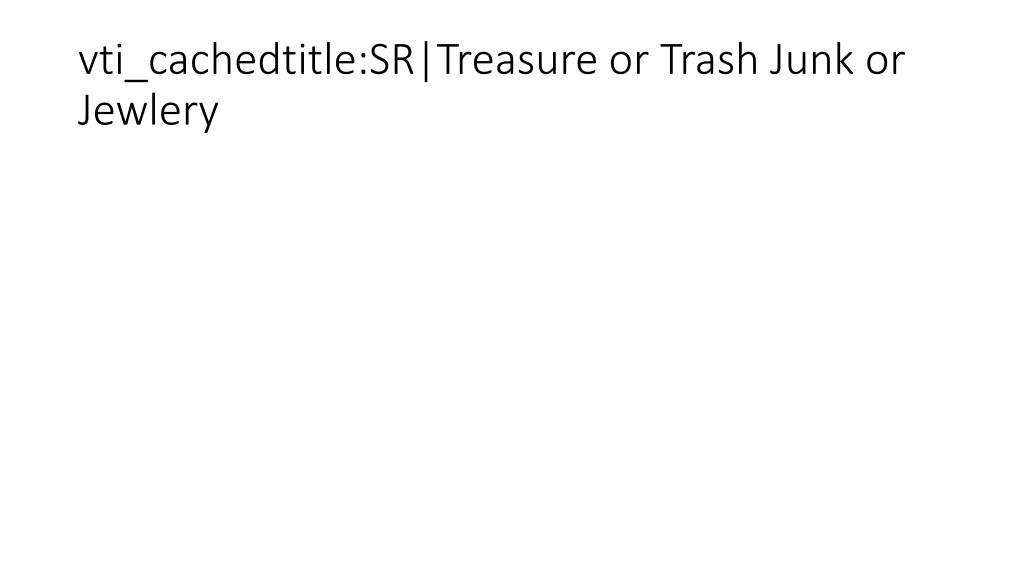1024x576 pixels.
Task: Click the capital T of Treasure
Action: [x=448, y=61]
